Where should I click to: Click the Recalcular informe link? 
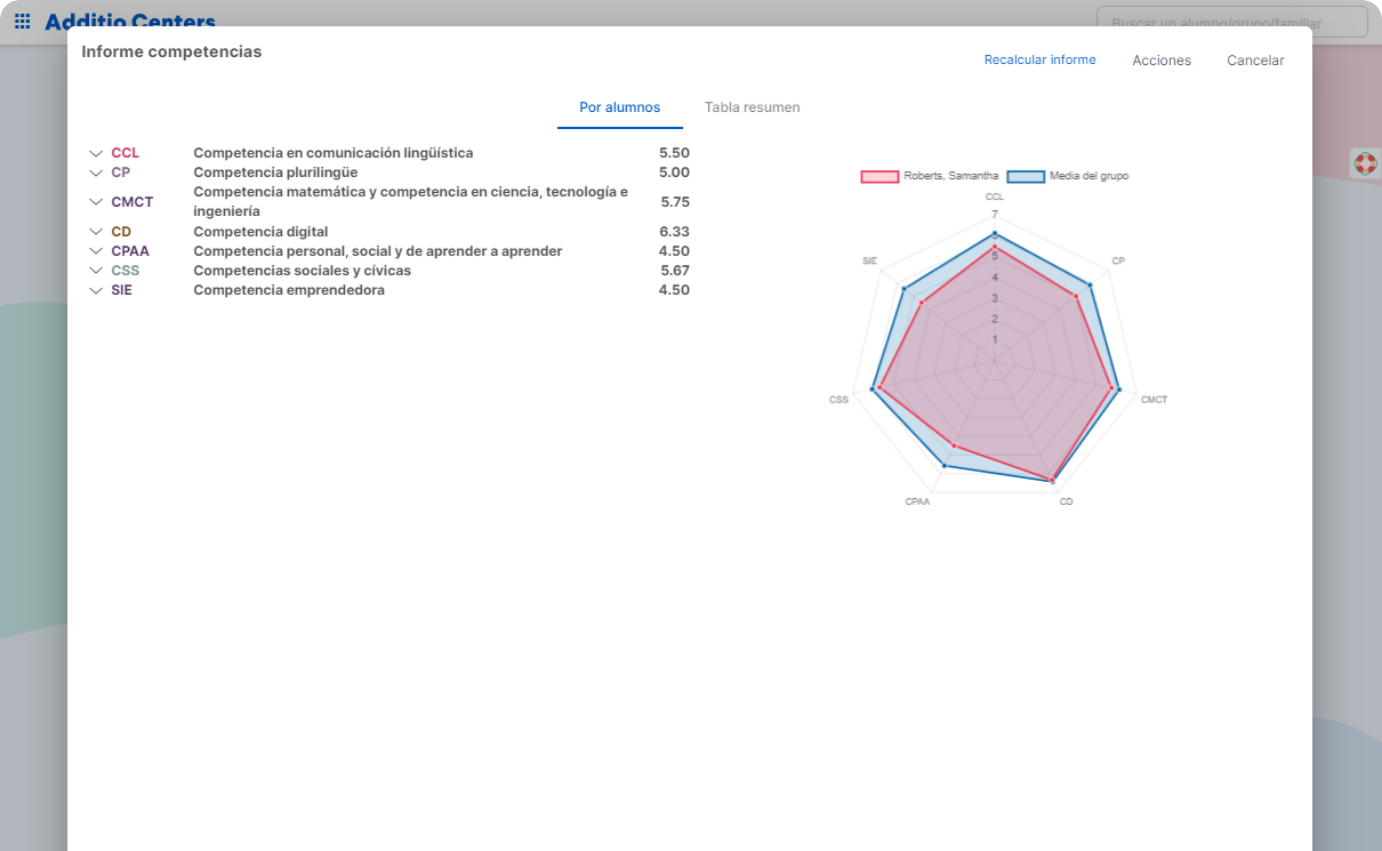pos(1040,60)
